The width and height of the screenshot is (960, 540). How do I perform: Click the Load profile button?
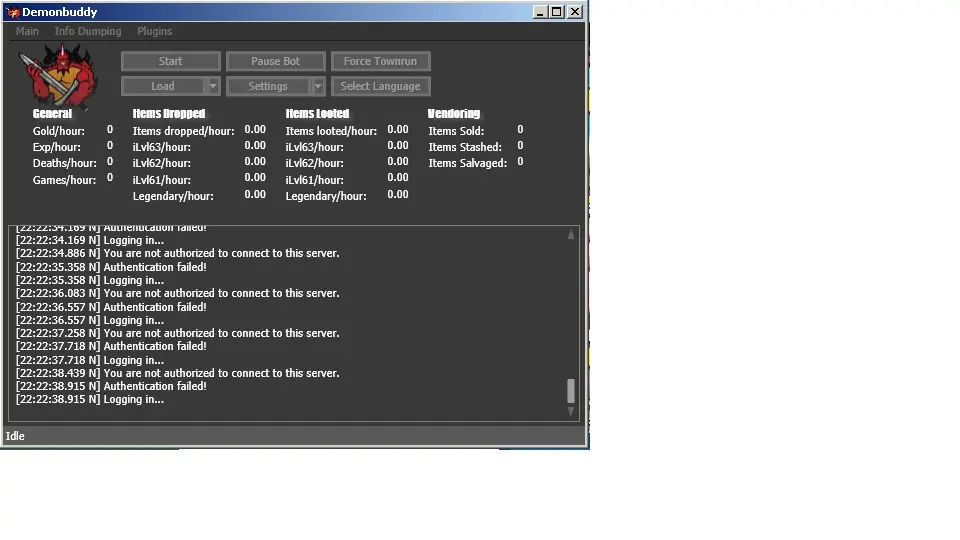click(x=163, y=86)
